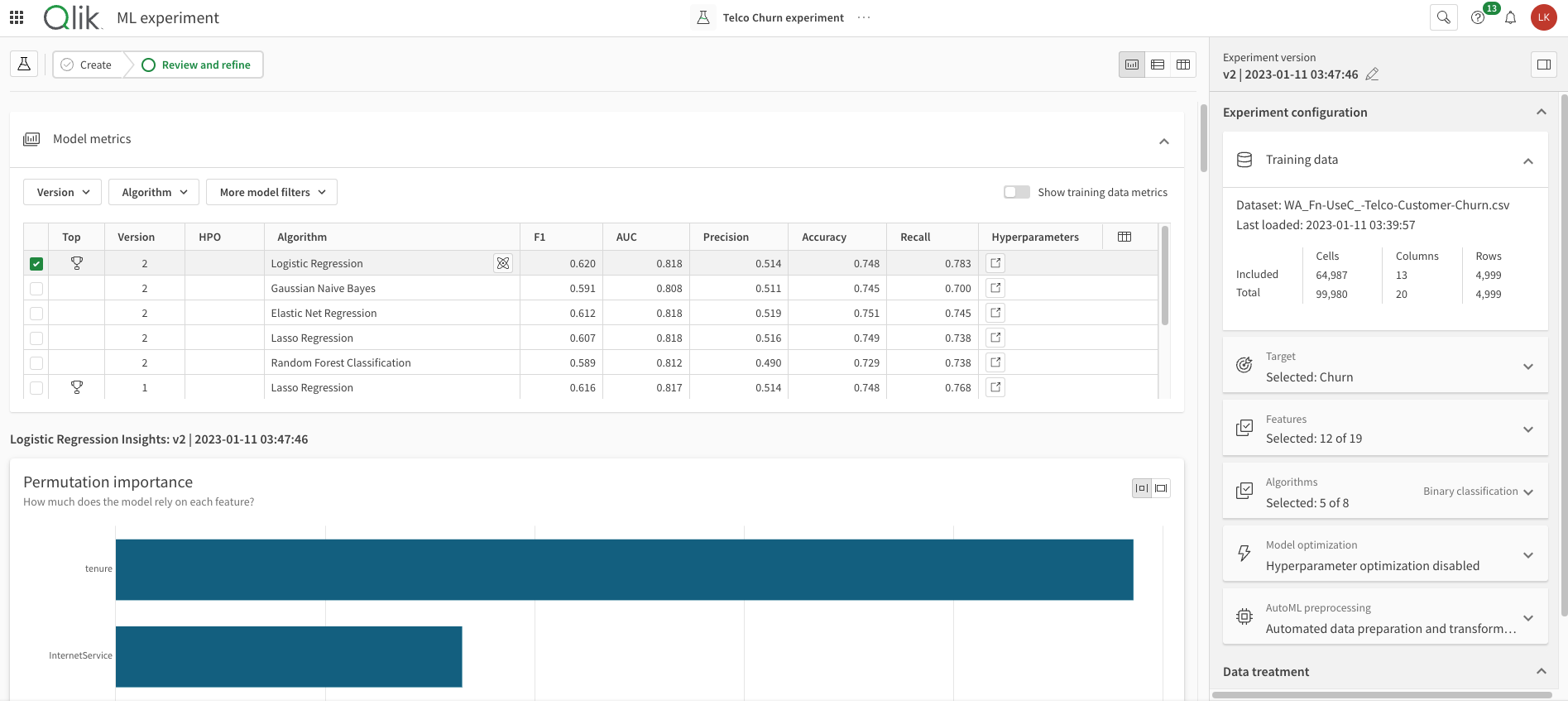Switch to table view layout icon
The width and height of the screenshot is (1568, 705).
[x=1183, y=65]
